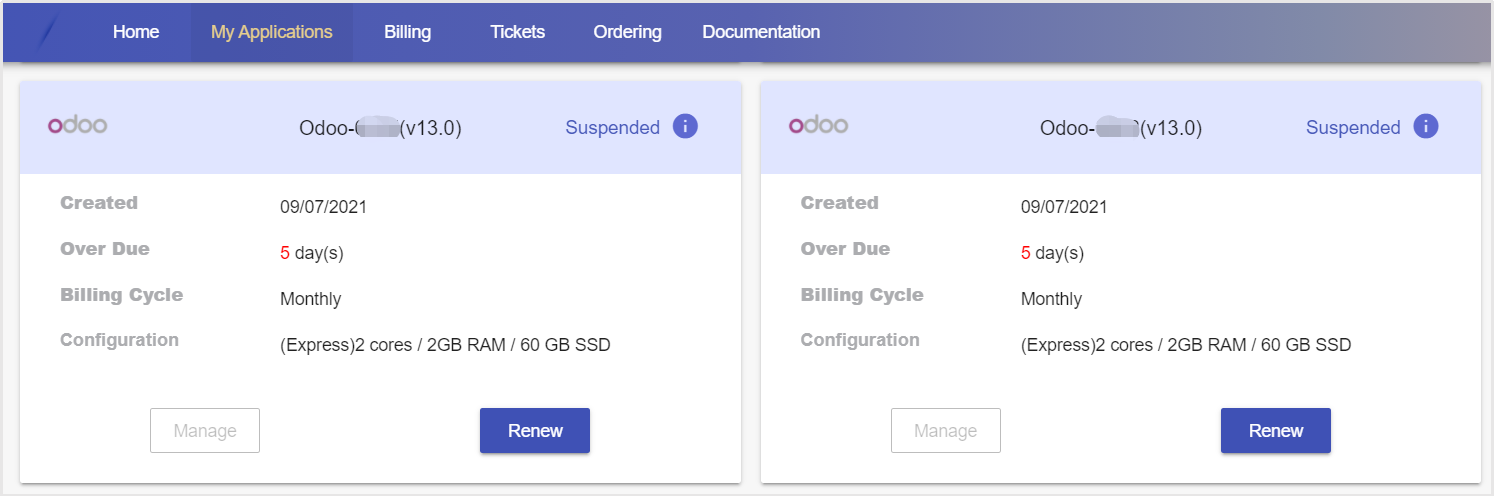Select right card title Odoo (v13.0)
This screenshot has width=1494, height=496.
click(x=1121, y=128)
